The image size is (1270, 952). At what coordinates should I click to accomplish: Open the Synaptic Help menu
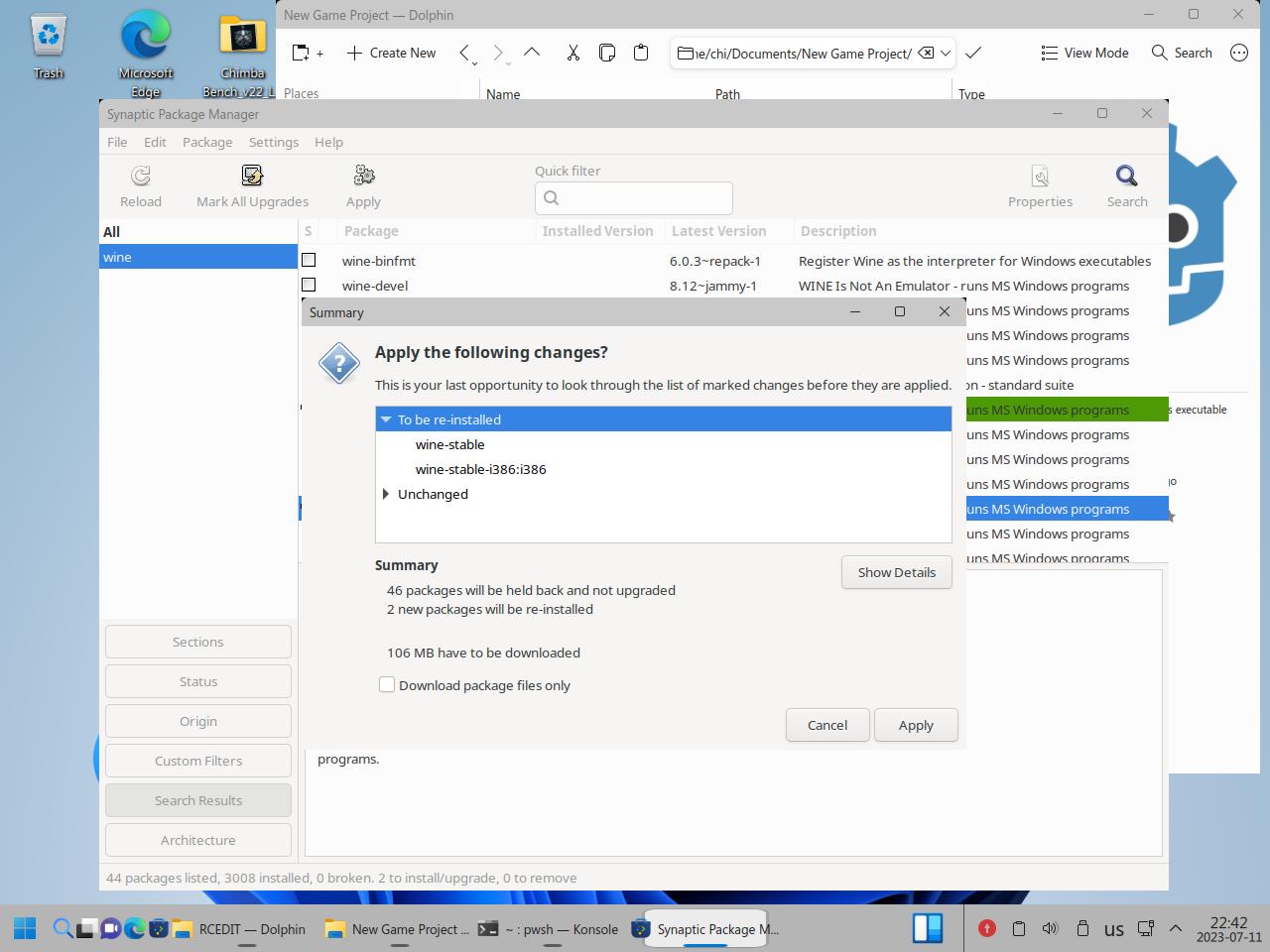click(x=328, y=142)
